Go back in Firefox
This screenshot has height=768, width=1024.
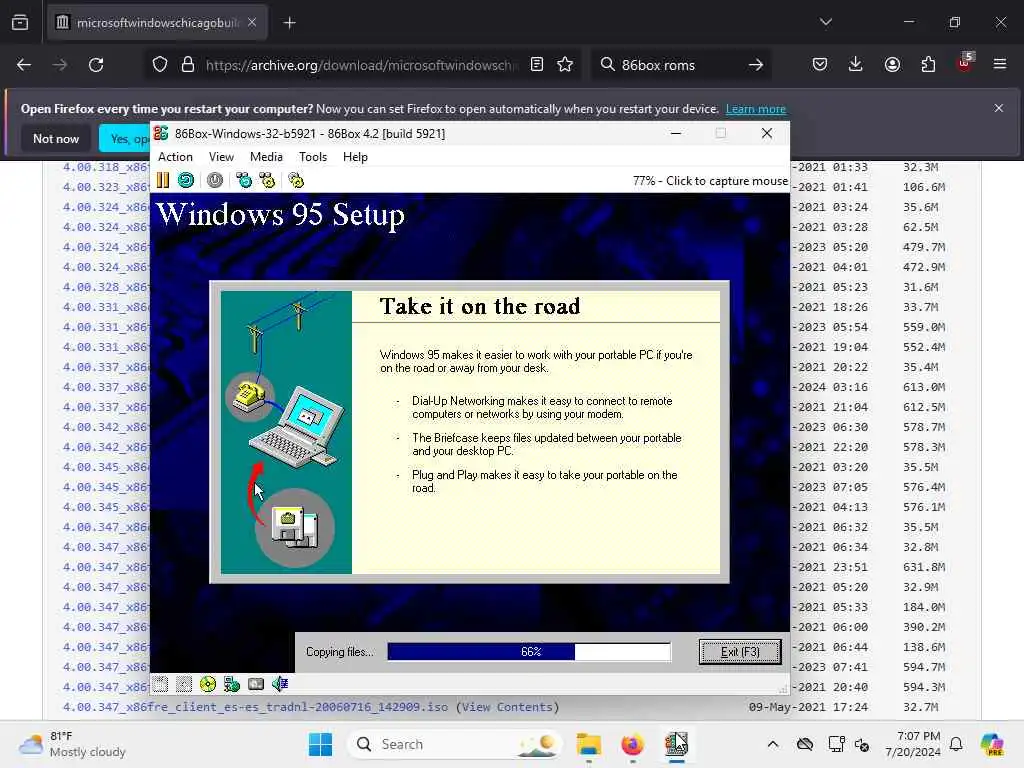click(x=24, y=65)
